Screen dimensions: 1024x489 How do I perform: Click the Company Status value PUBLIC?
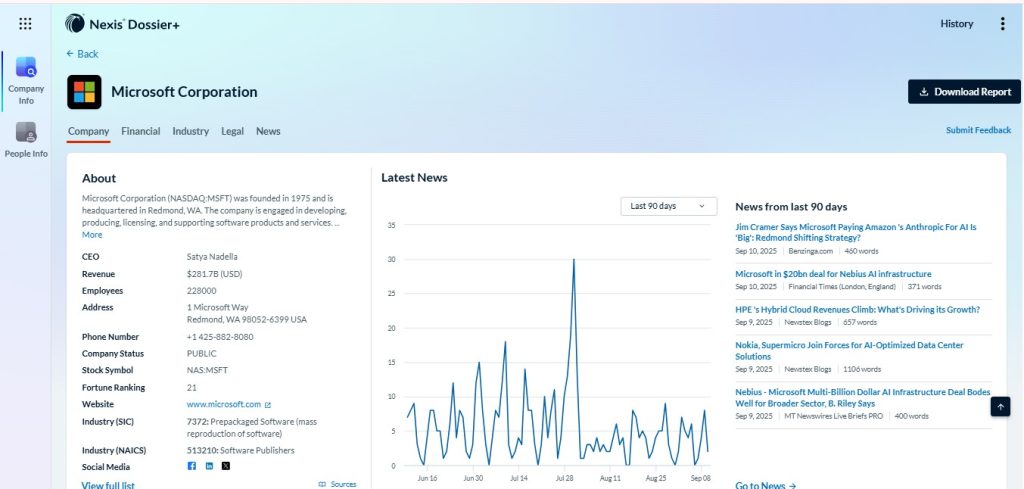click(x=201, y=353)
